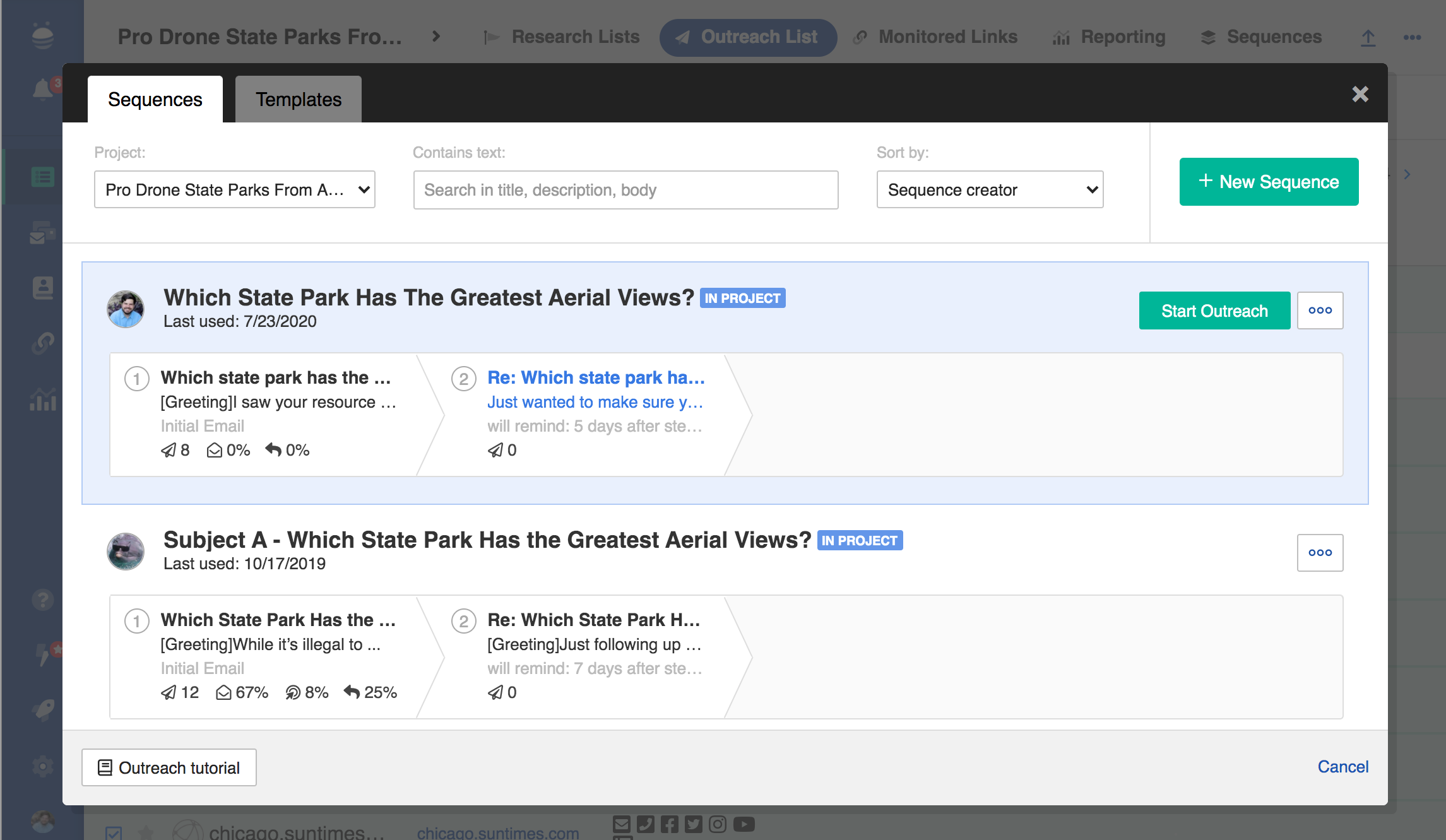This screenshot has width=1446, height=840.
Task: Select the Sequences tab in dialog
Action: tap(155, 100)
